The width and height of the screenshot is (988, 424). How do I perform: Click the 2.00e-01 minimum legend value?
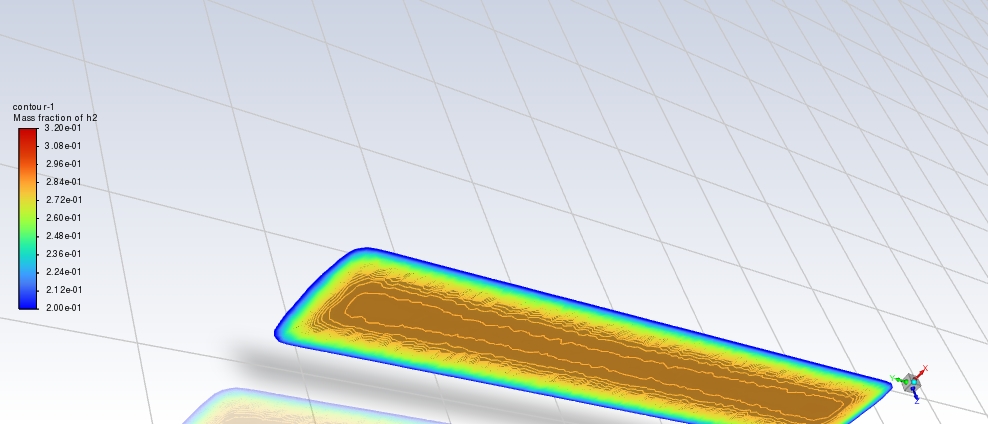coord(64,308)
